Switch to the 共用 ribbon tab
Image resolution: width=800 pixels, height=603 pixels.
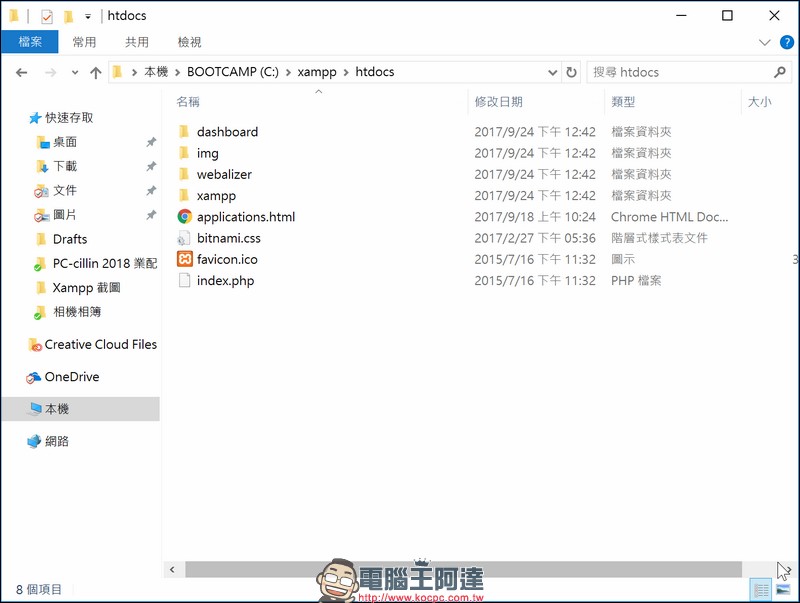tap(137, 42)
